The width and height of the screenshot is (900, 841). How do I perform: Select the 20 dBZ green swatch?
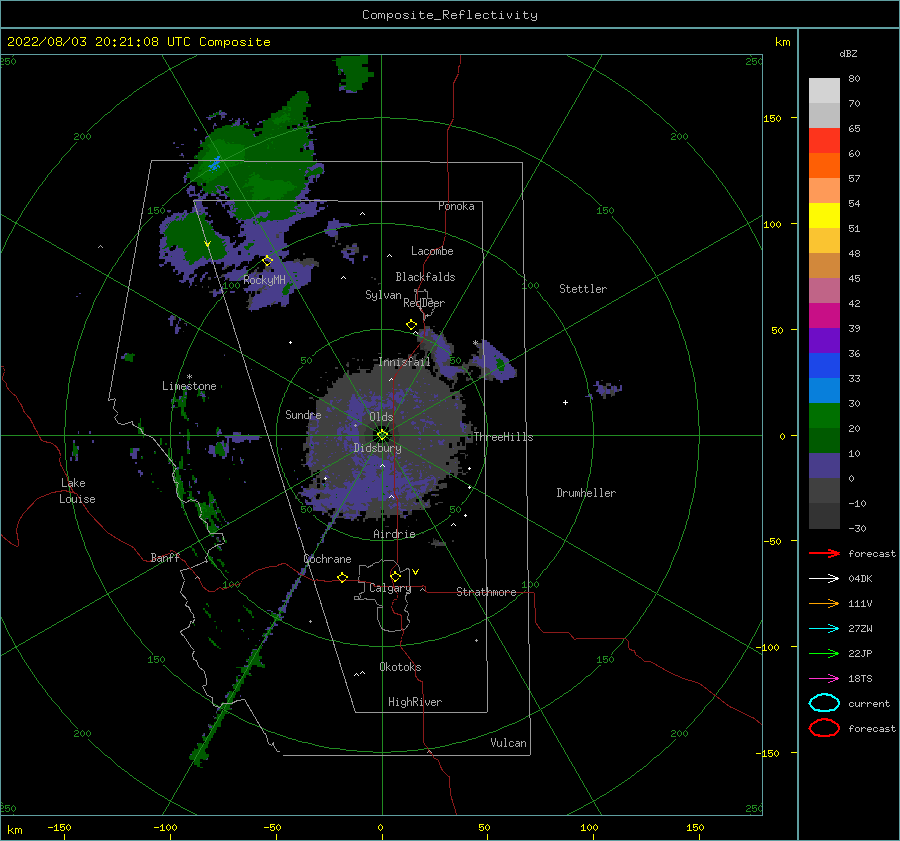[824, 416]
